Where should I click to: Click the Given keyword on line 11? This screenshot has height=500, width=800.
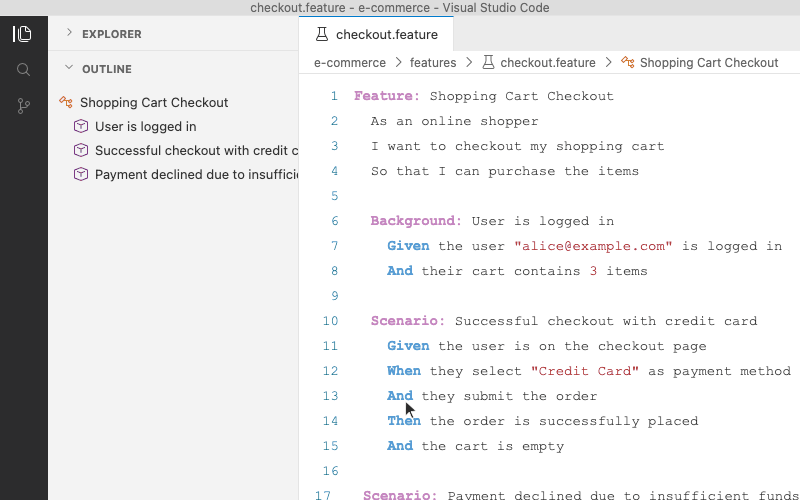click(x=408, y=346)
